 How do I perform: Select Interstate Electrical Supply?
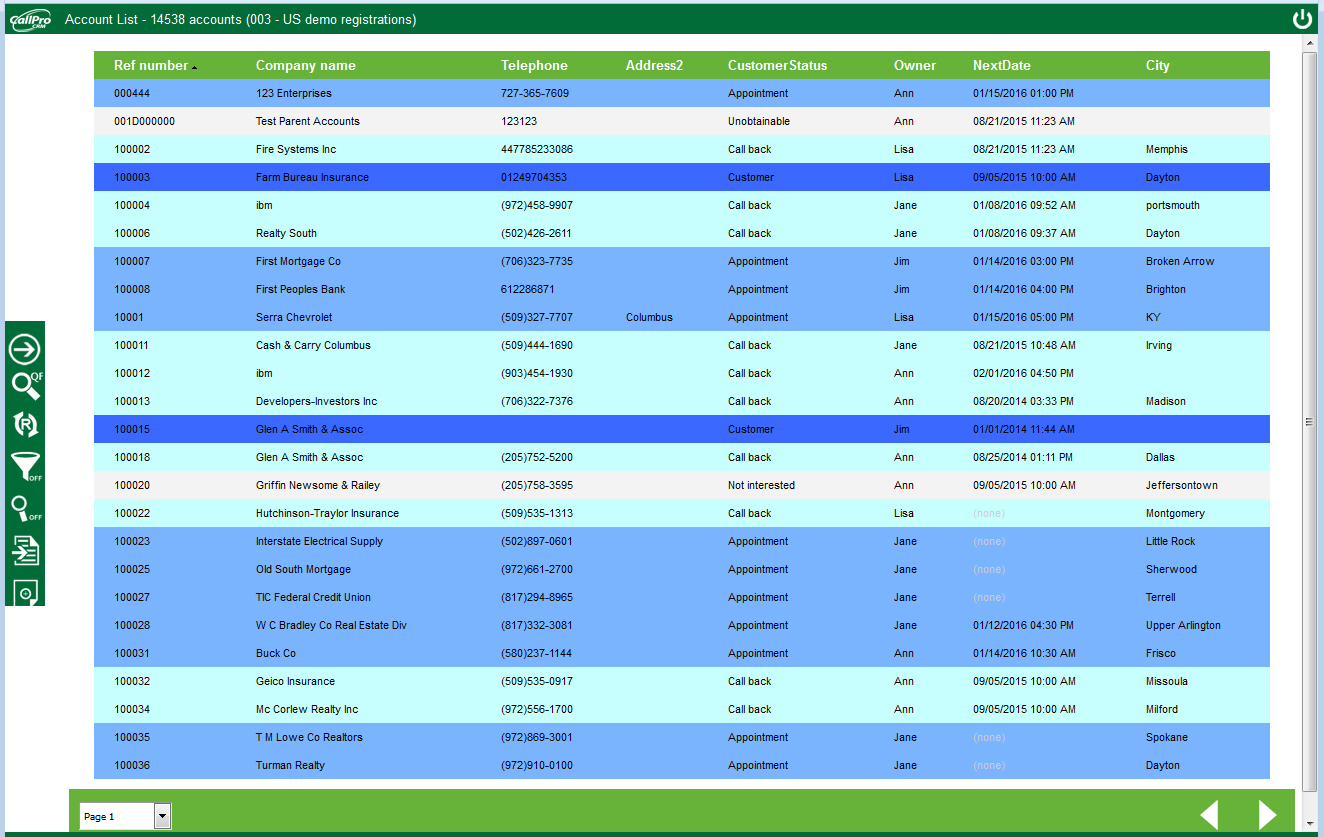pos(319,541)
